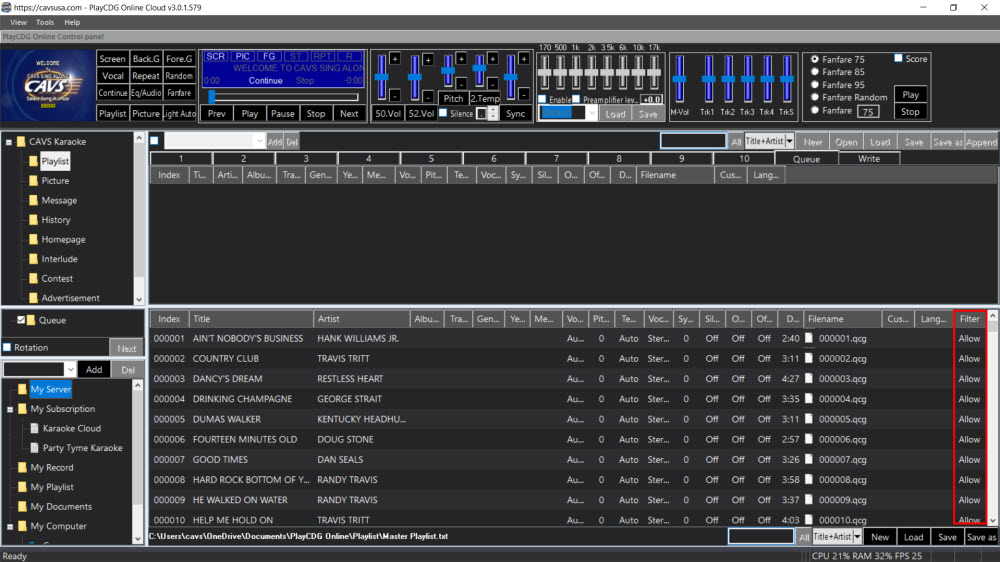Screen dimensions: 1000x562
Task: Tick the Preamplifier level checkbox
Action: click(576, 100)
